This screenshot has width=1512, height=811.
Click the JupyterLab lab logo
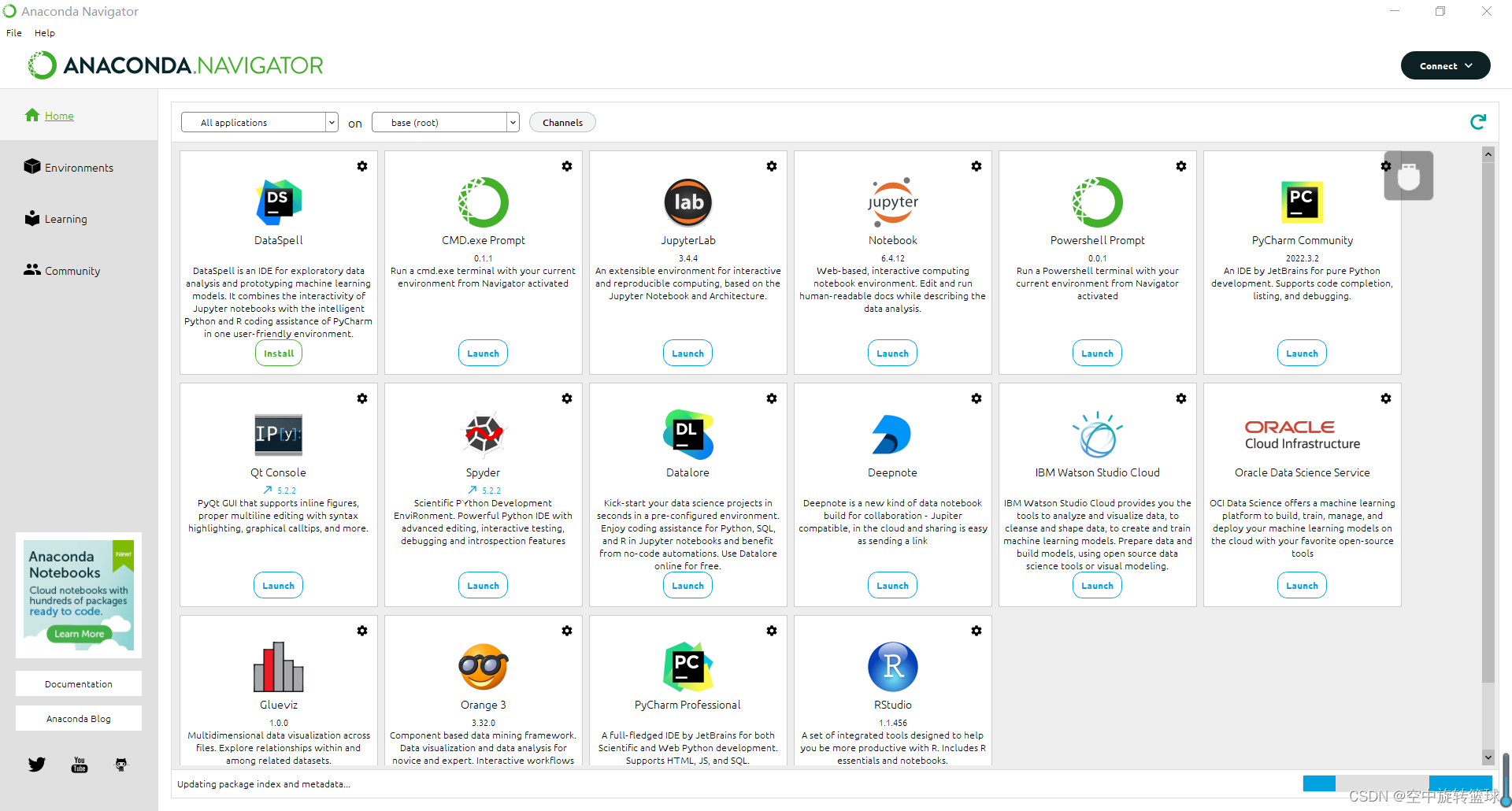[688, 202]
